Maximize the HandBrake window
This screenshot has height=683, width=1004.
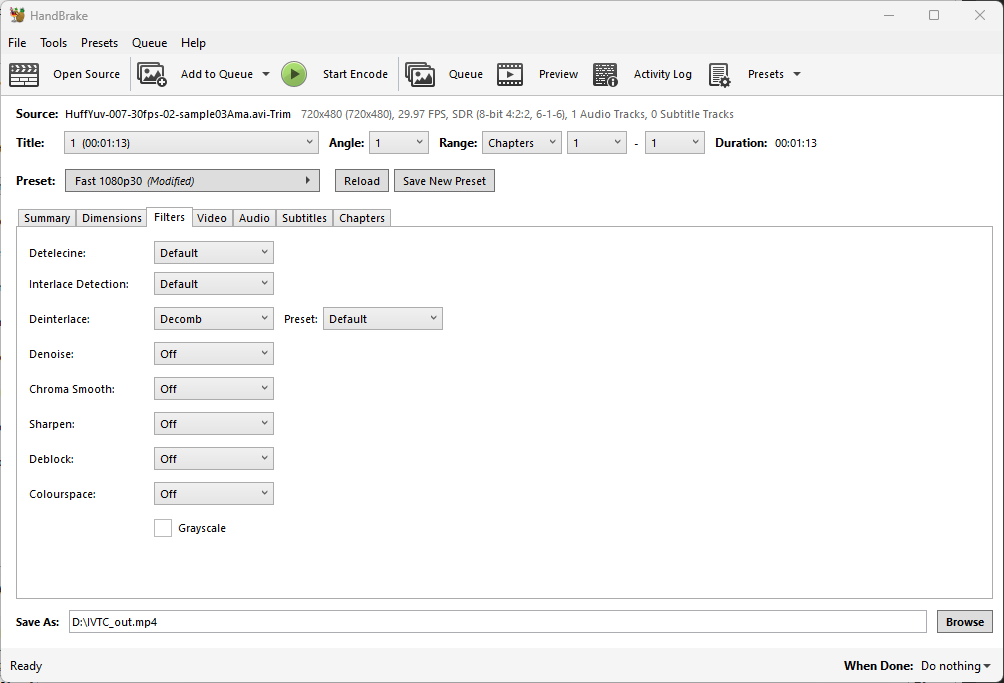tap(934, 15)
